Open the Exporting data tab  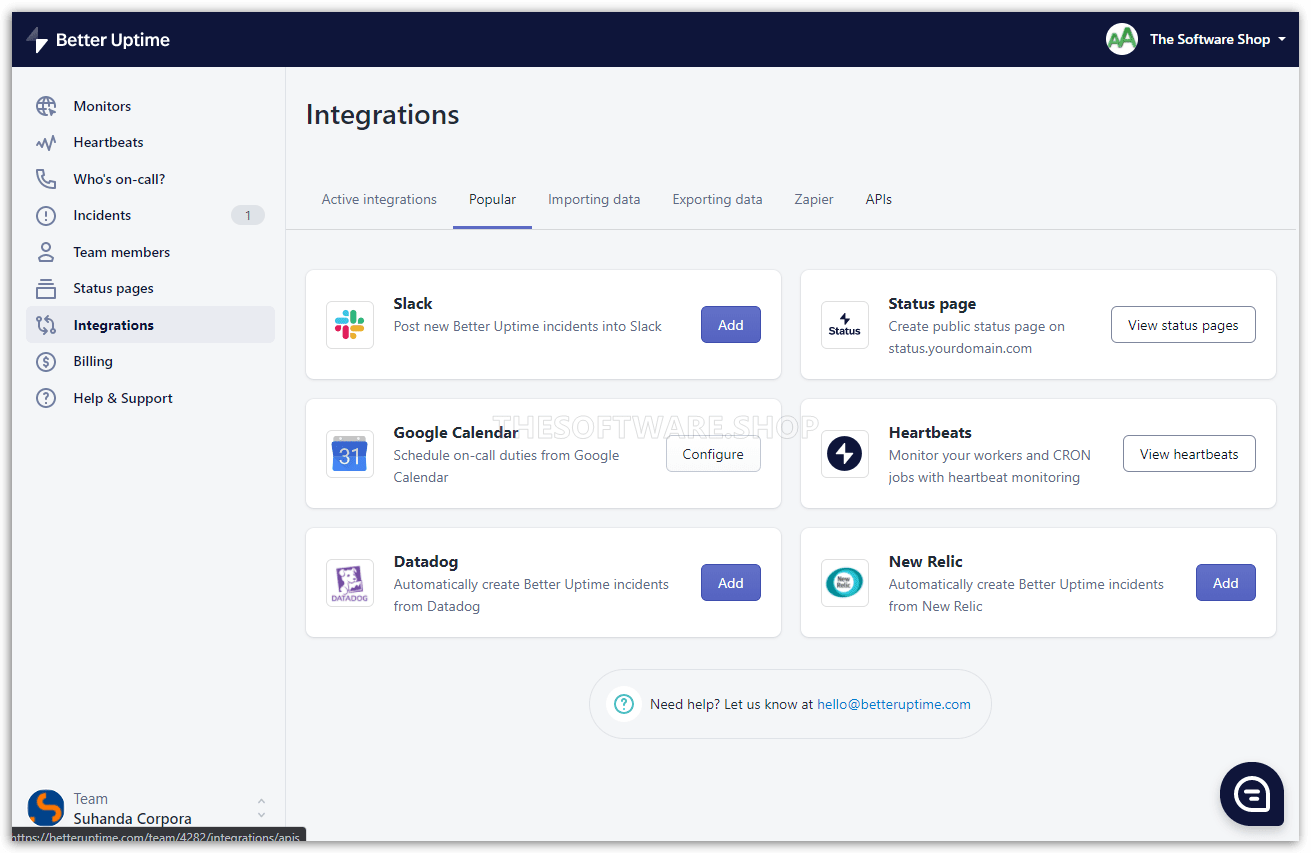[x=717, y=199]
